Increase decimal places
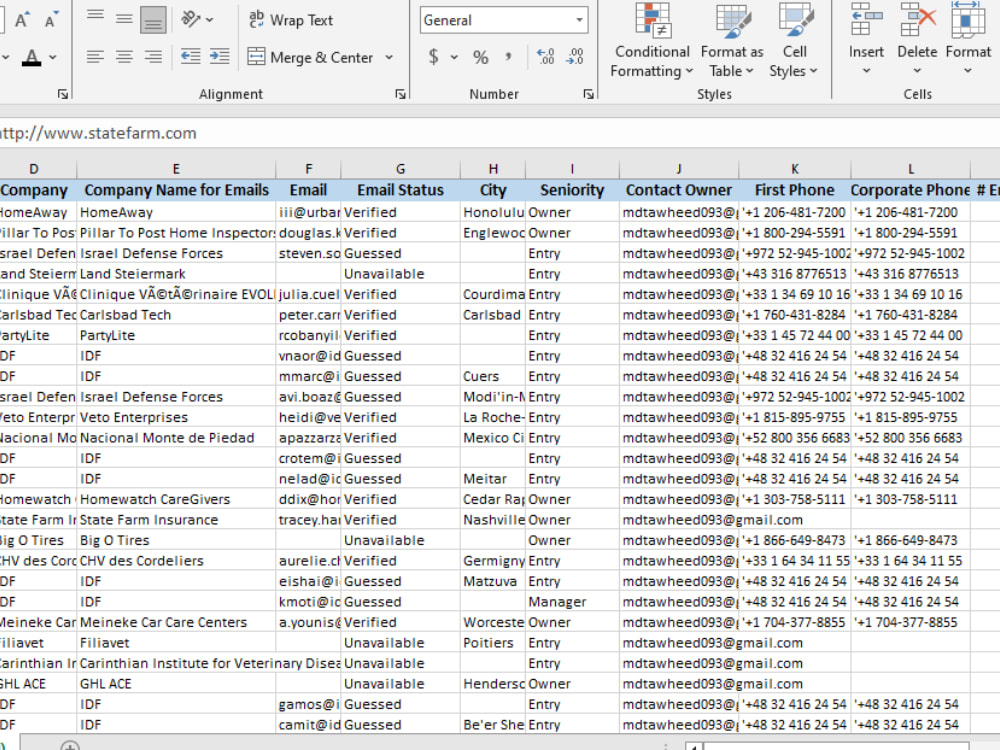 point(545,57)
